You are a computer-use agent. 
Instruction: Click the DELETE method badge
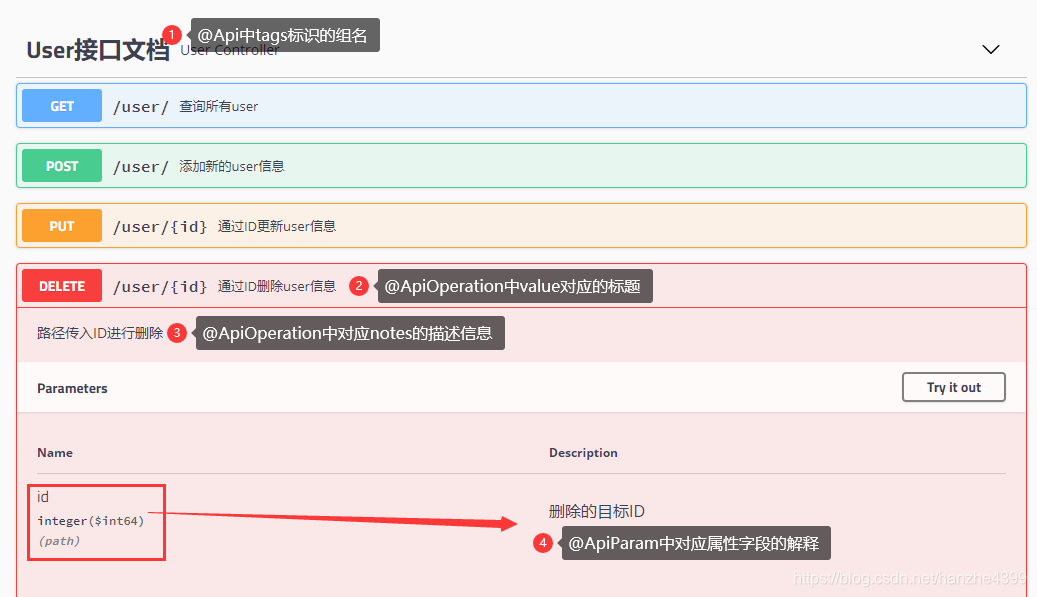tap(62, 286)
